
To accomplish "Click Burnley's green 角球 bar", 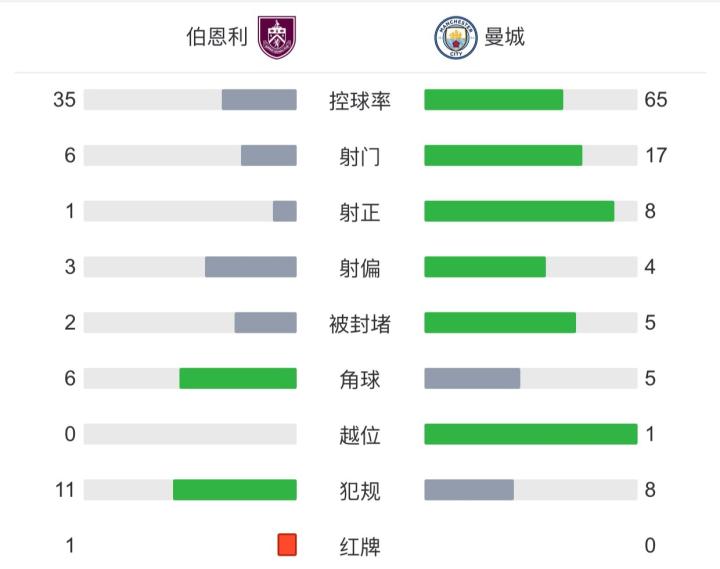I will click(238, 378).
